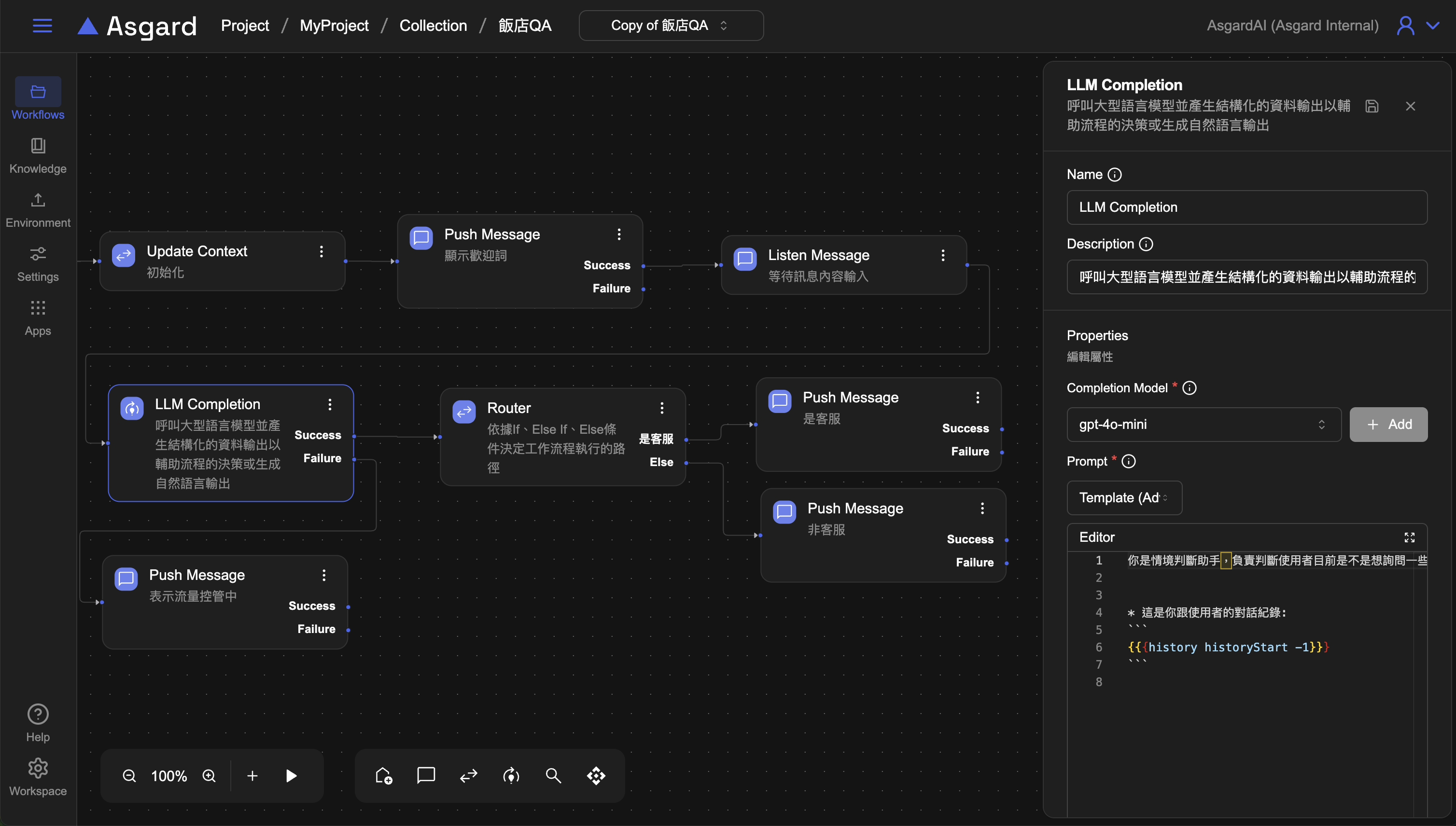Click the Name input field
This screenshot has width=1456, height=826.
point(1246,207)
